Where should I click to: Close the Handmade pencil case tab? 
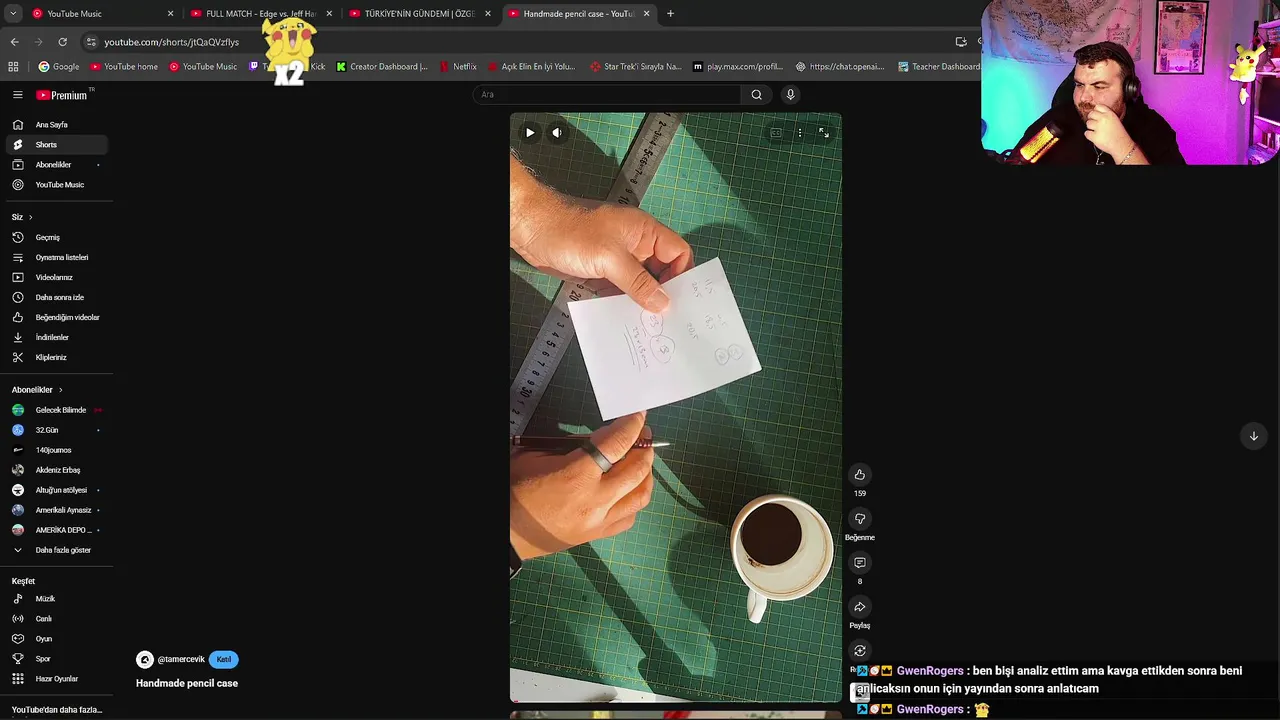pos(646,14)
